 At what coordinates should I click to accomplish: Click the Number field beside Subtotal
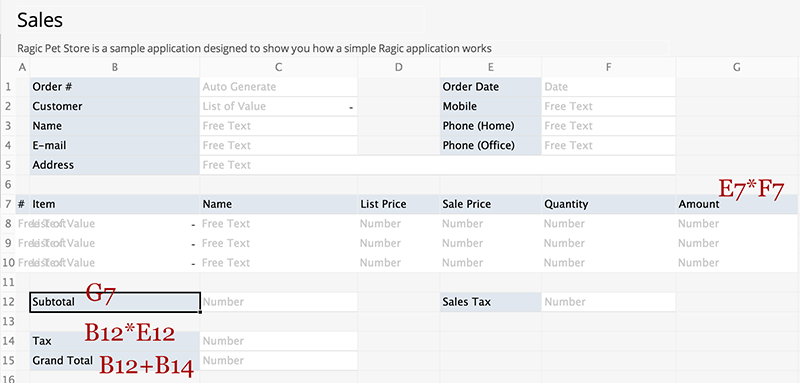(x=279, y=302)
